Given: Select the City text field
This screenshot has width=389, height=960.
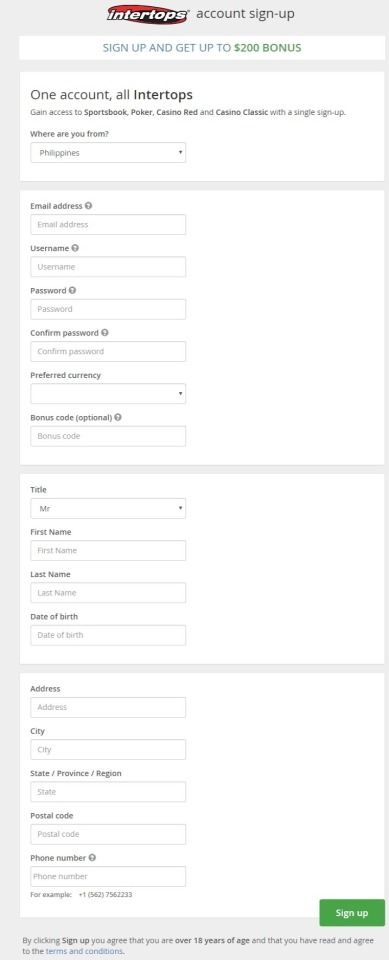Looking at the screenshot, I should (x=108, y=750).
